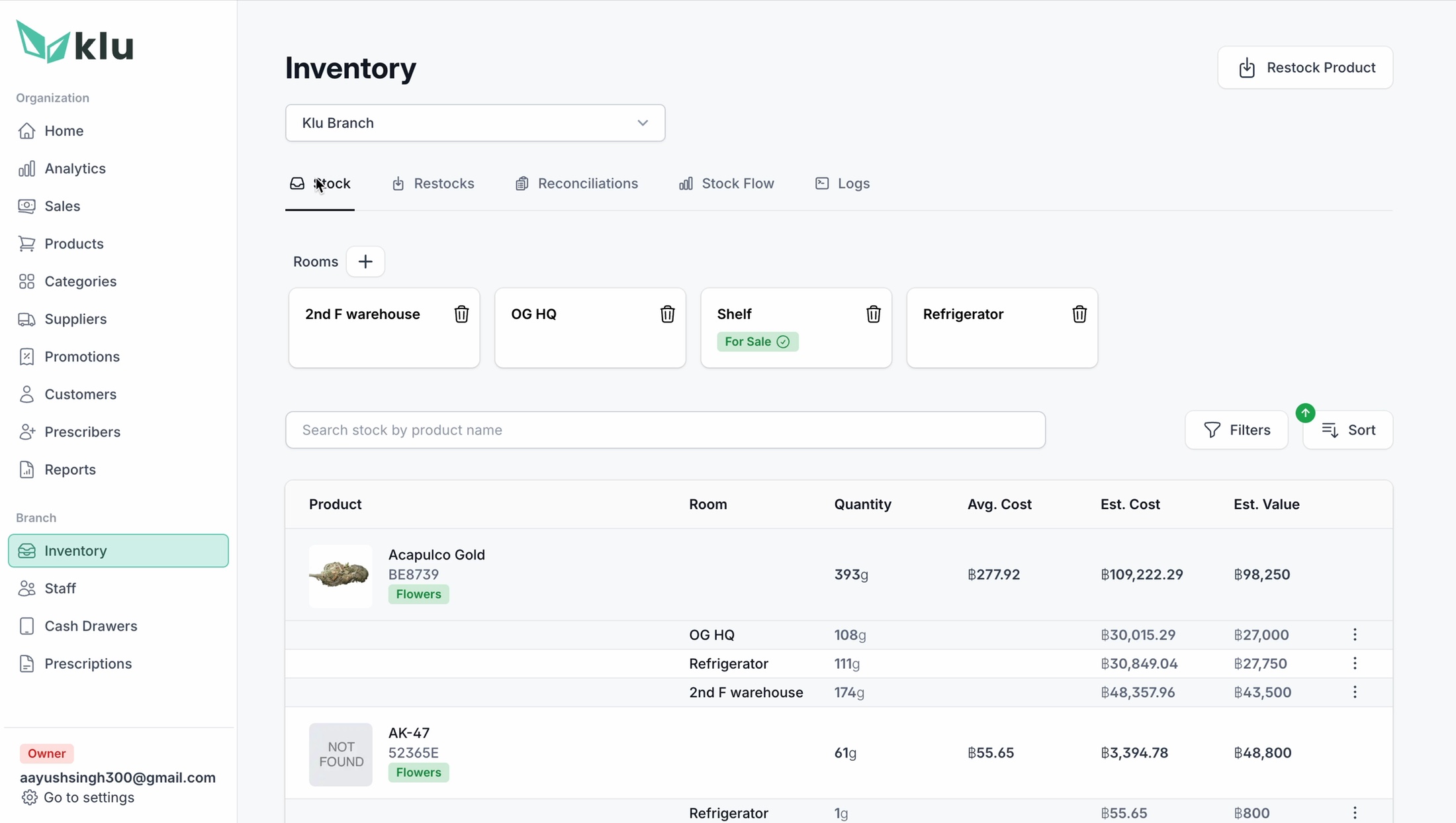Screen dimensions: 1456x823
Task: Click the For Sale badge on Shelf
Action: click(758, 342)
